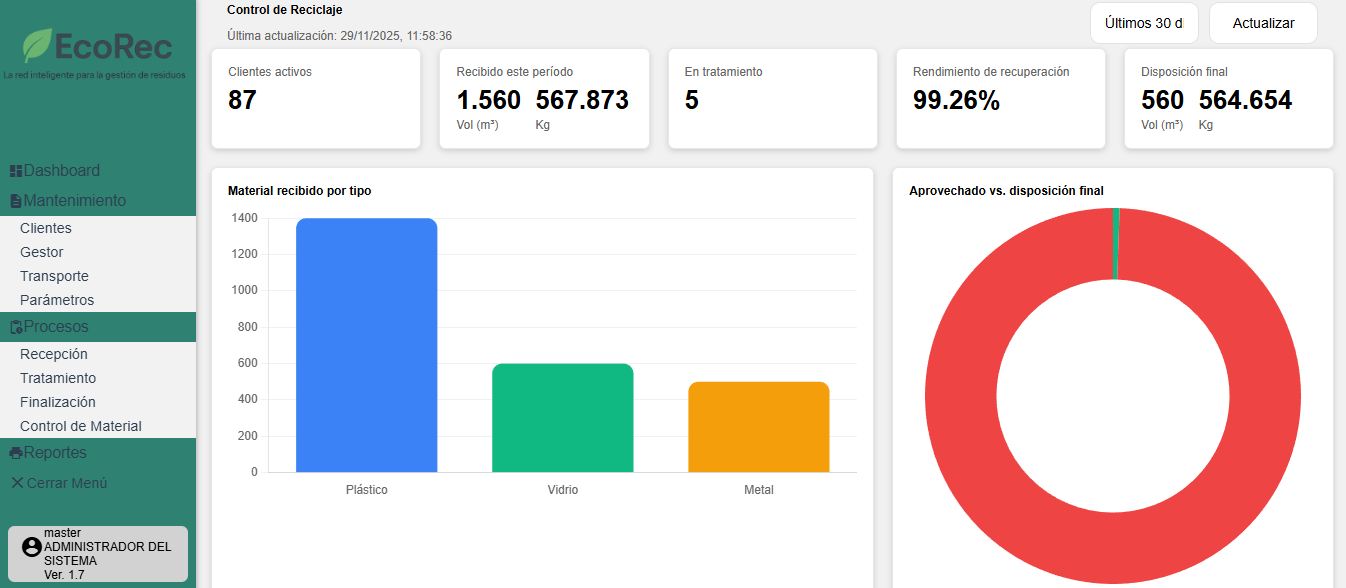Collapse the Procesos menu section
Image resolution: width=1346 pixels, height=588 pixels.
(x=56, y=327)
